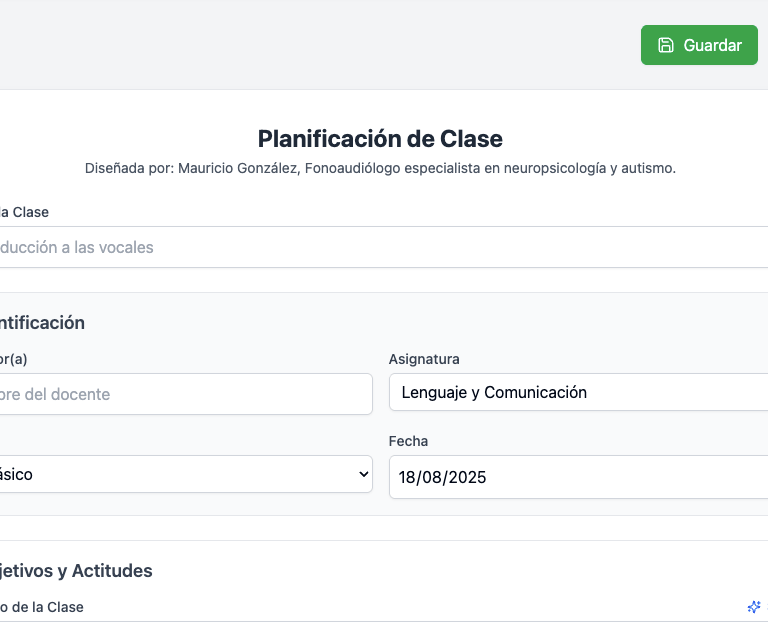
Task: Select the Asignatura field showing Lenguaje y Comunicación
Action: 578,393
